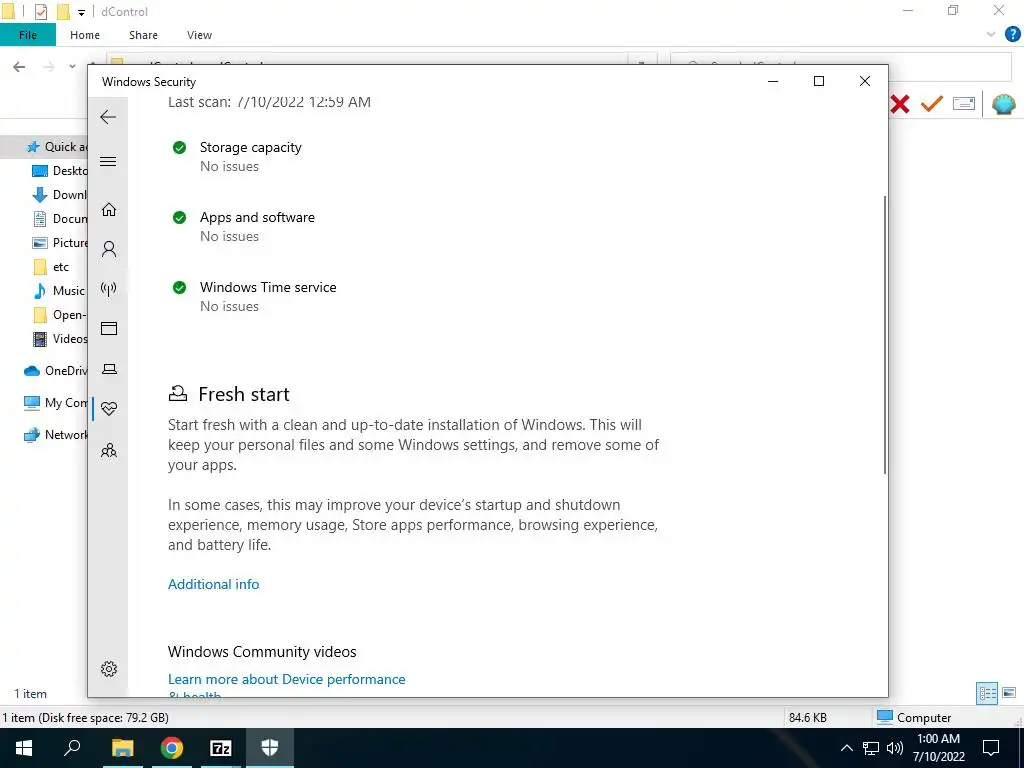The height and width of the screenshot is (768, 1024).
Task: Open the volume control in system tray
Action: point(895,748)
